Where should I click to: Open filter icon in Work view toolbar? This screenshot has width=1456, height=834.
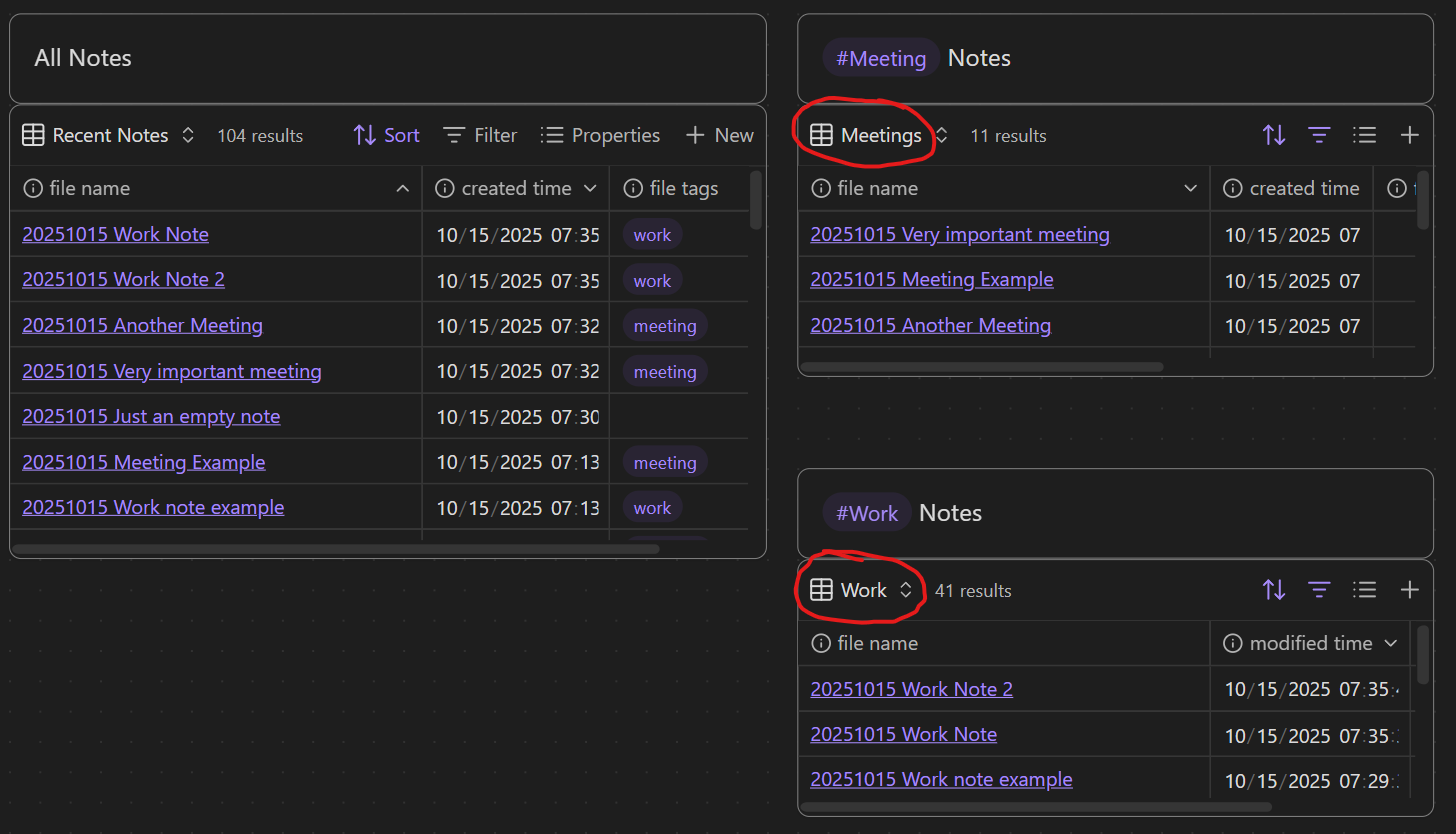1320,590
